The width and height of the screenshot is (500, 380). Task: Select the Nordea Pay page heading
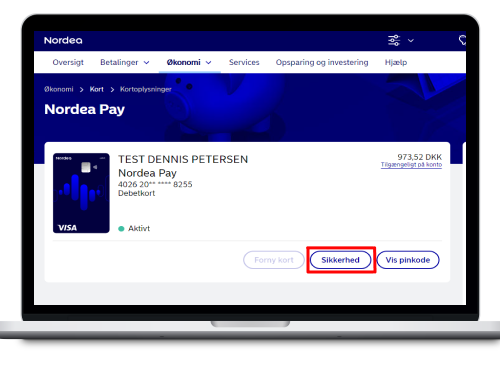coord(84,109)
